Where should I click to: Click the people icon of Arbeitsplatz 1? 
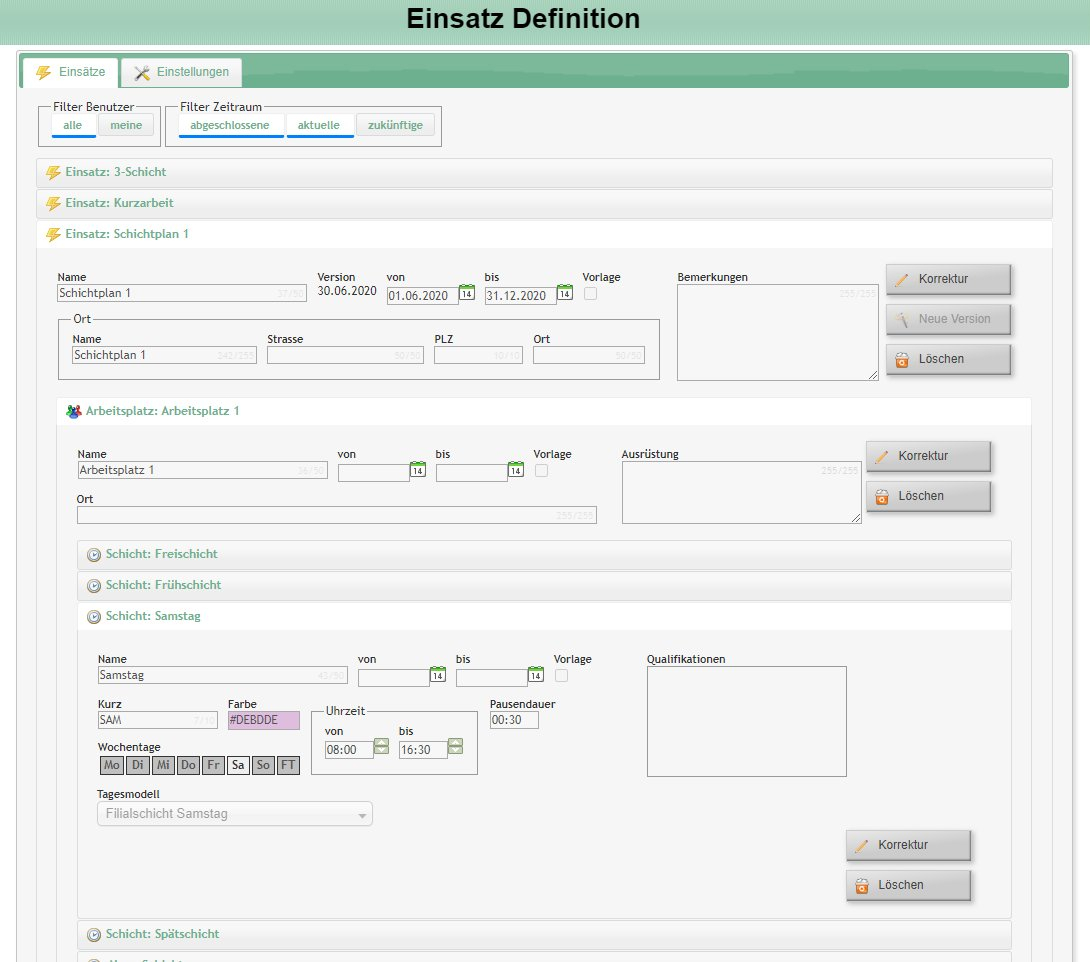click(74, 411)
